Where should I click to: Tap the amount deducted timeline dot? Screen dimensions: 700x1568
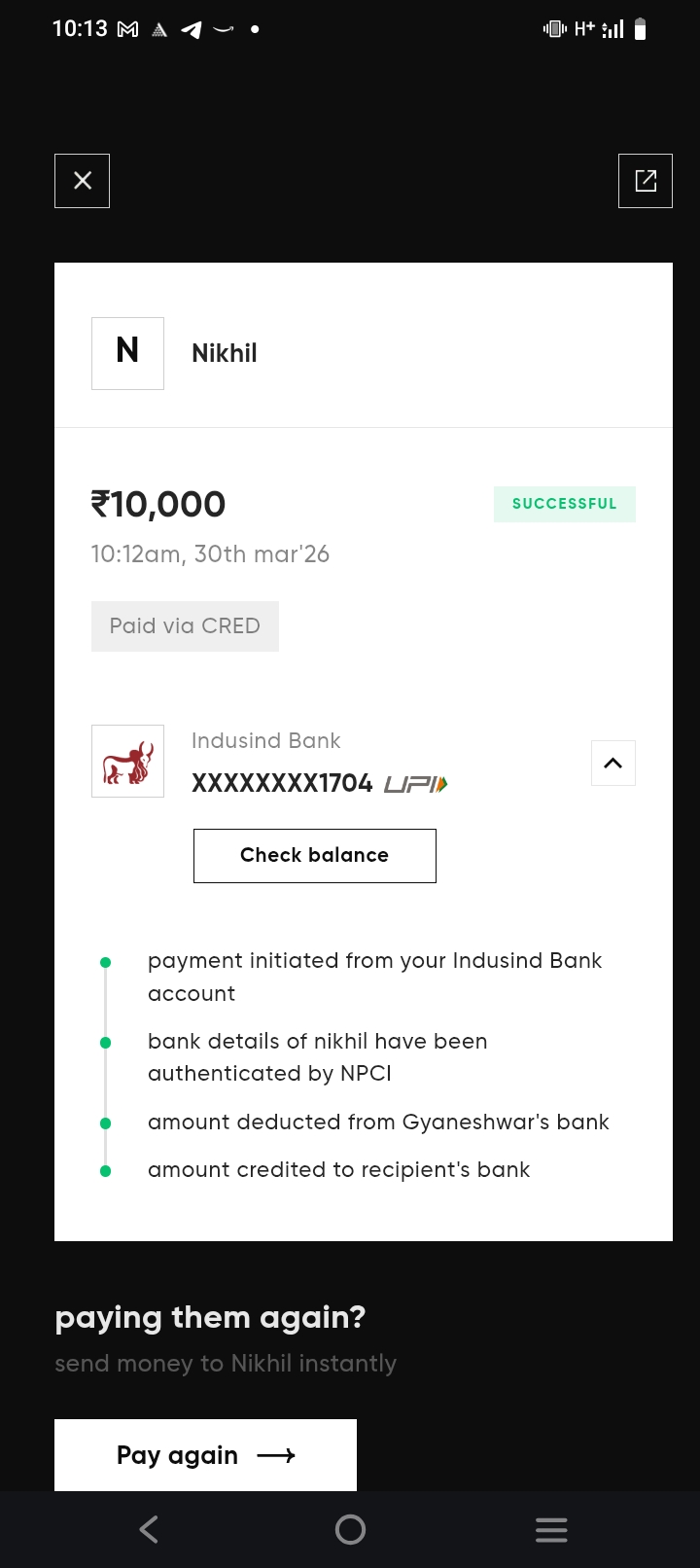click(106, 1123)
